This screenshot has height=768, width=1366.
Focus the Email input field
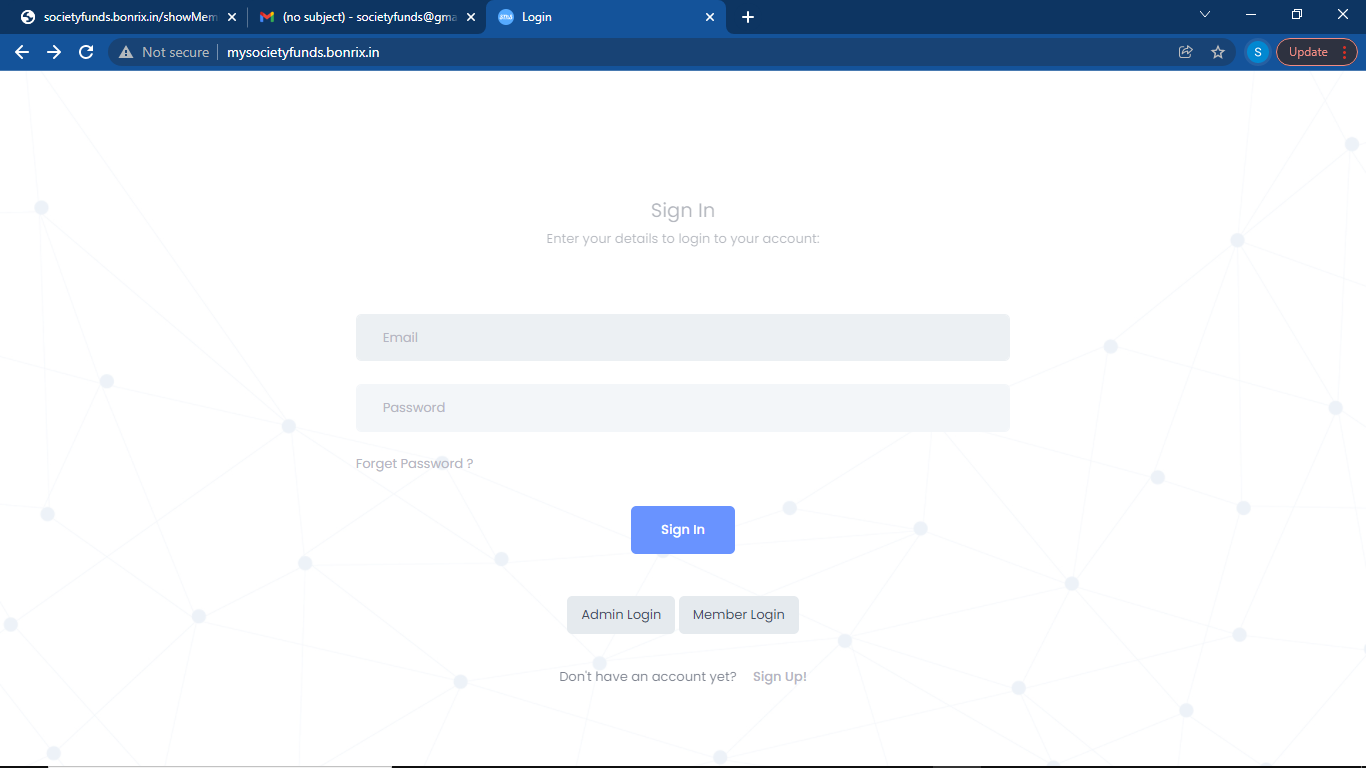pyautogui.click(x=683, y=338)
